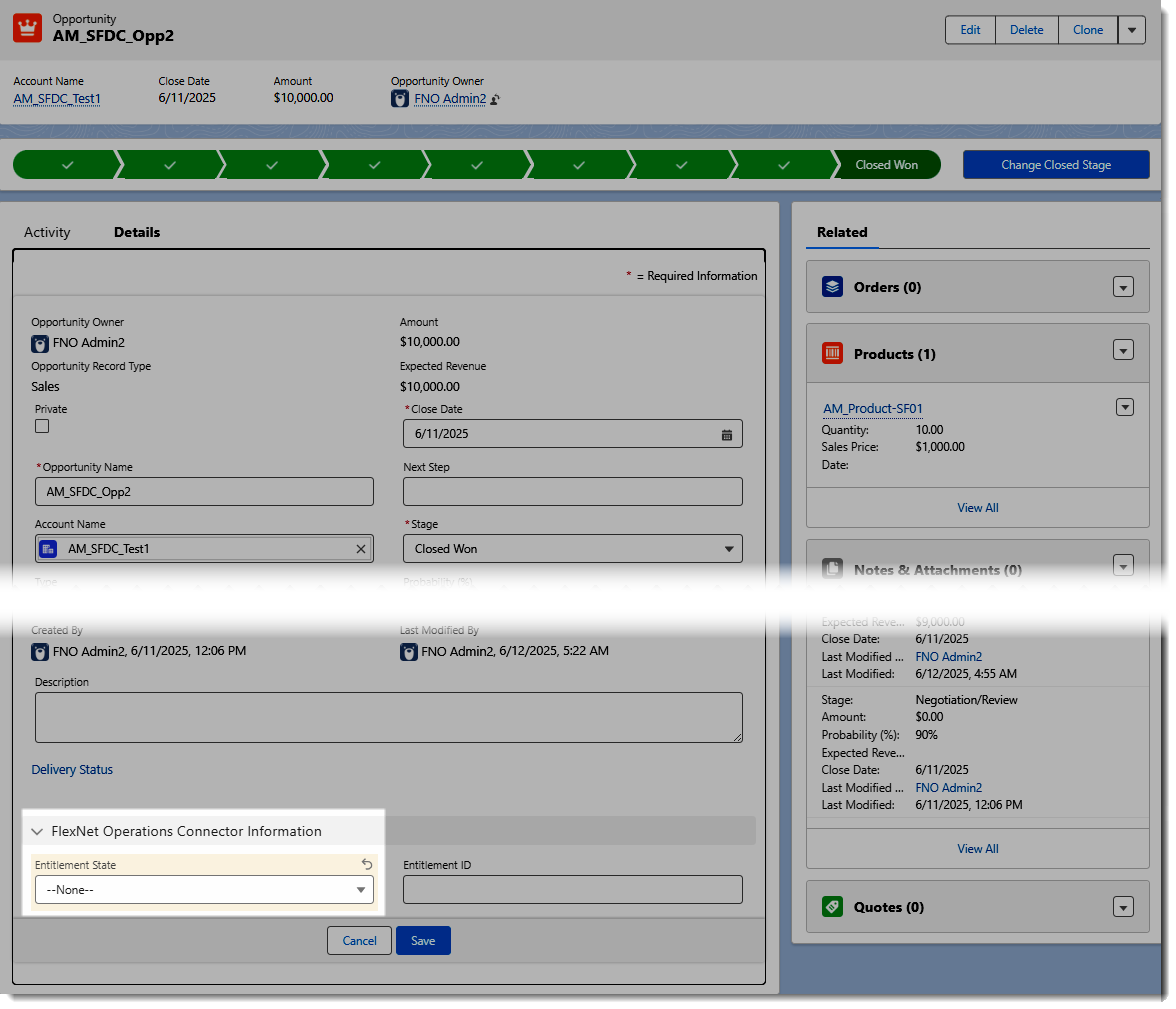Click the Next Step input field

(x=573, y=492)
